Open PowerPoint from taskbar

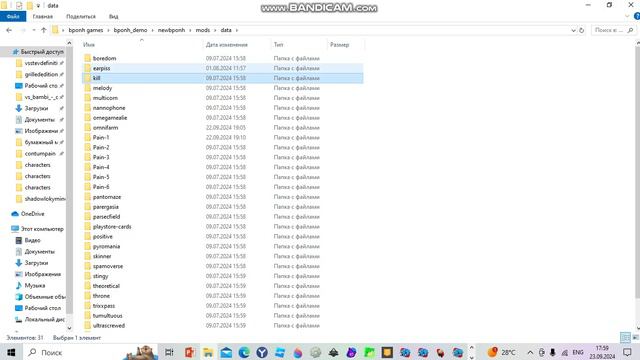(190, 352)
